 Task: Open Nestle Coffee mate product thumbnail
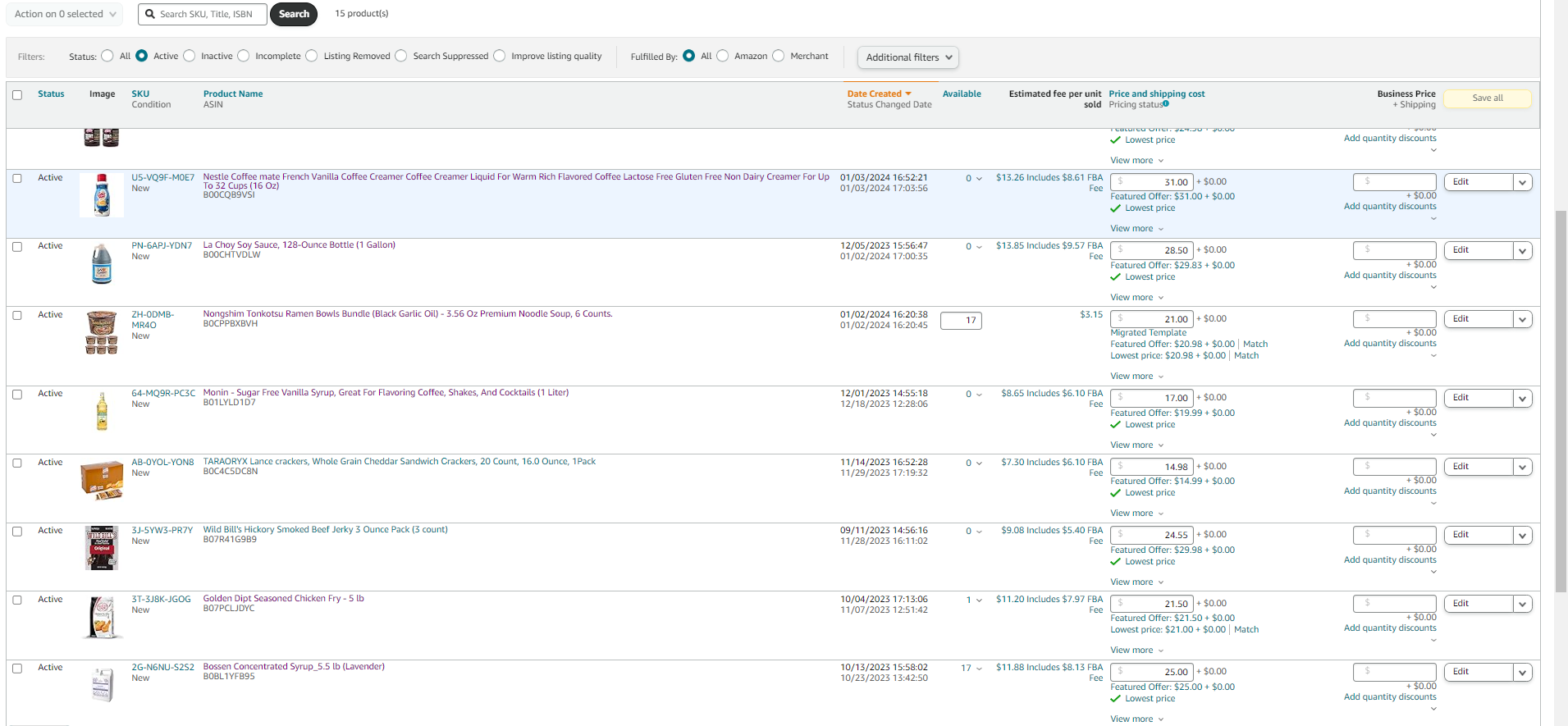click(x=102, y=194)
